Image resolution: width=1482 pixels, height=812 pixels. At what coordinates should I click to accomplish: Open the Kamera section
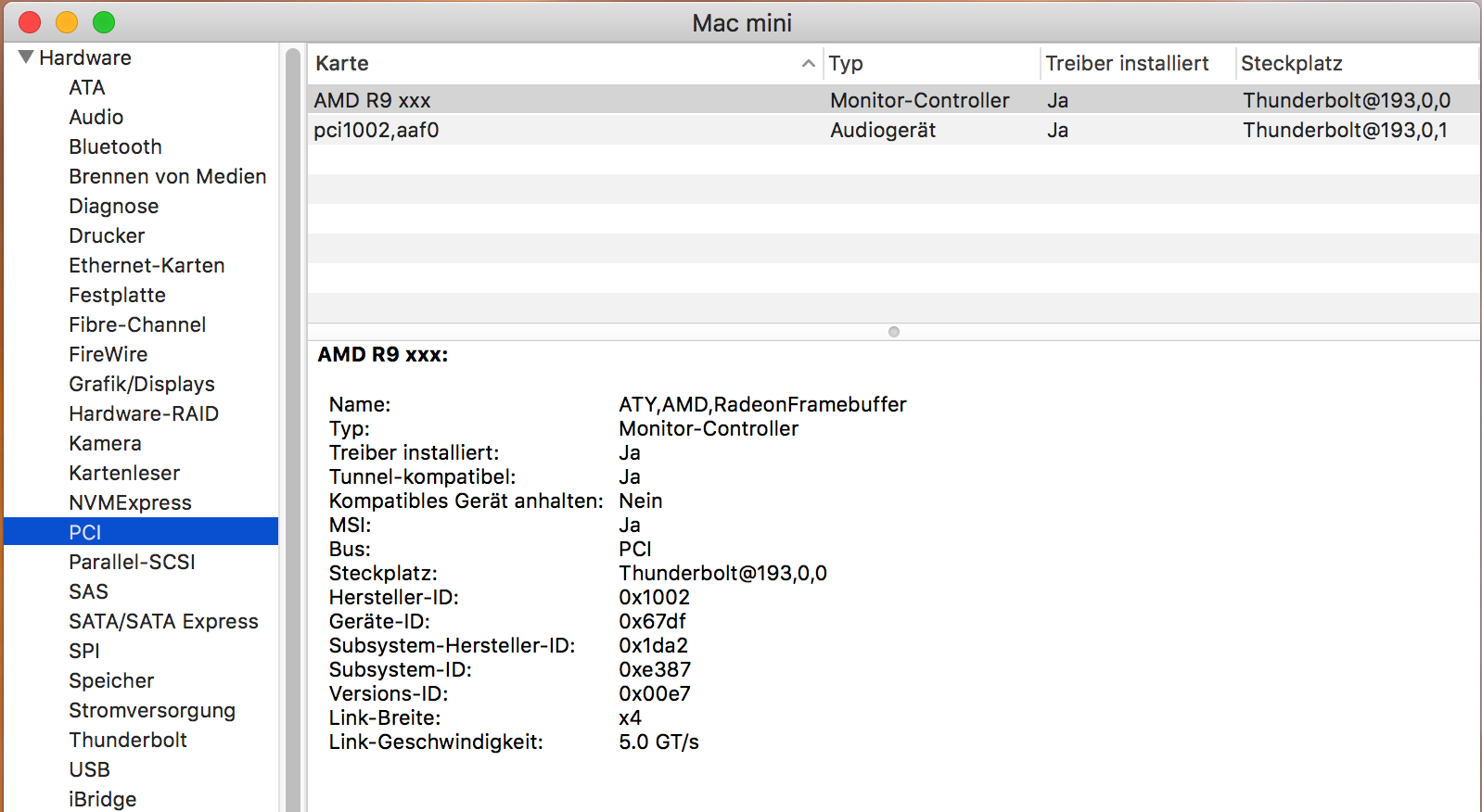click(105, 443)
